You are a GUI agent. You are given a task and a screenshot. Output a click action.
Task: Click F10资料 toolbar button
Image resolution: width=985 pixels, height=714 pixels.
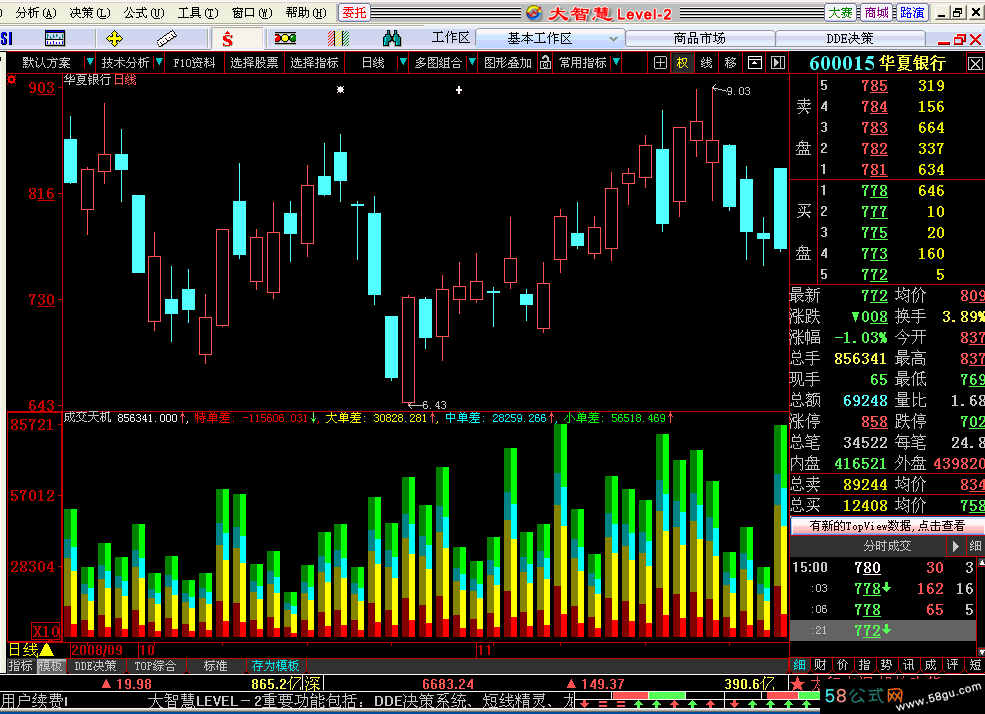point(194,62)
